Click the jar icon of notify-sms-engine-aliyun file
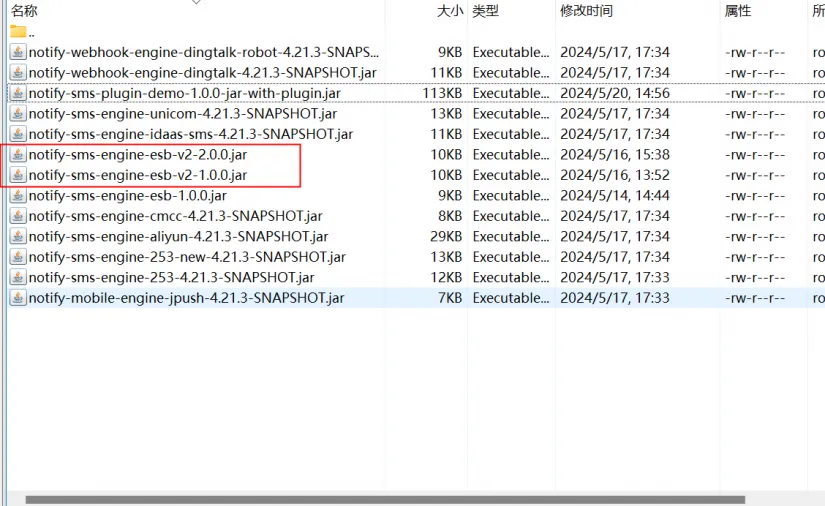The height and width of the screenshot is (506, 825). (18, 237)
